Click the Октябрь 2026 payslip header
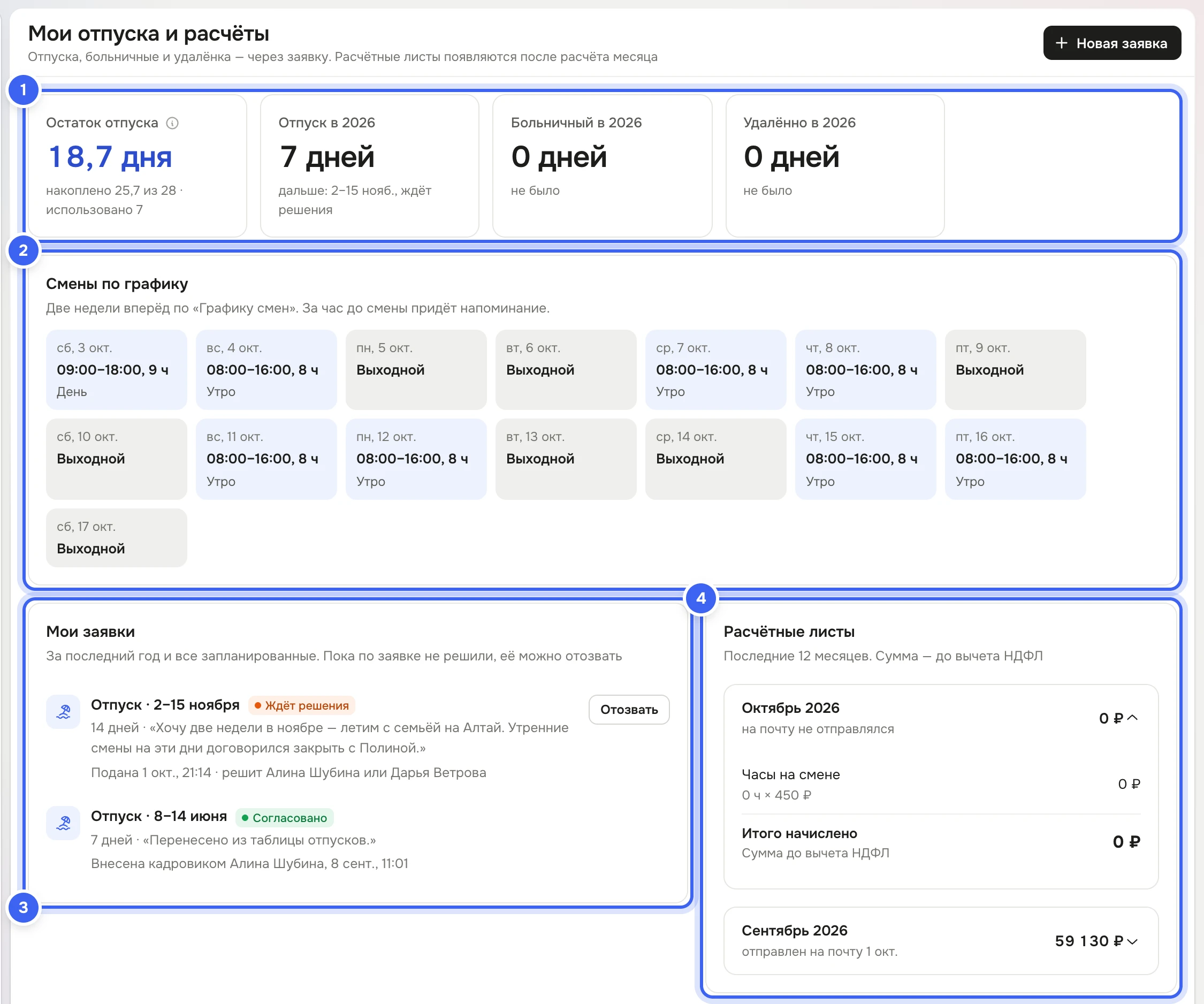Image resolution: width=1204 pixels, height=1004 pixels. click(x=941, y=718)
